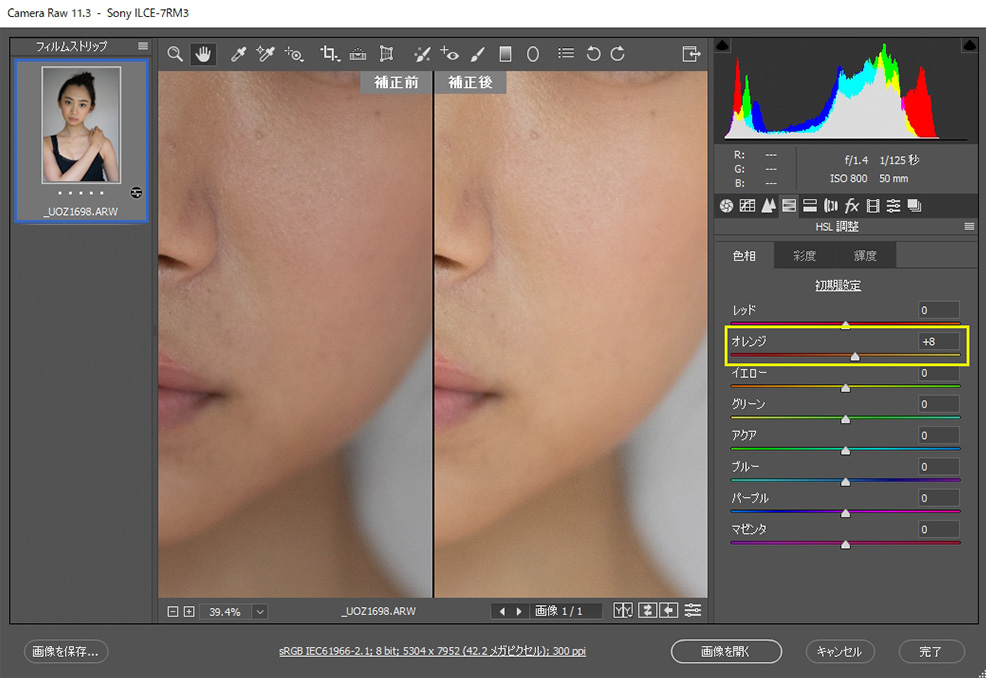Open the HSL panel options menu
The image size is (986, 678).
tap(968, 227)
